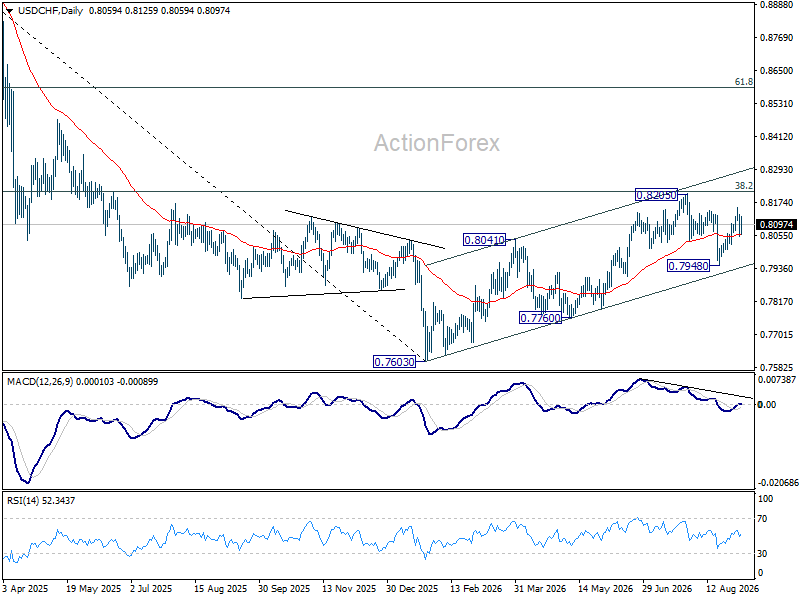Click the 0.82050 price label box
This screenshot has width=800, height=600.
[656, 194]
